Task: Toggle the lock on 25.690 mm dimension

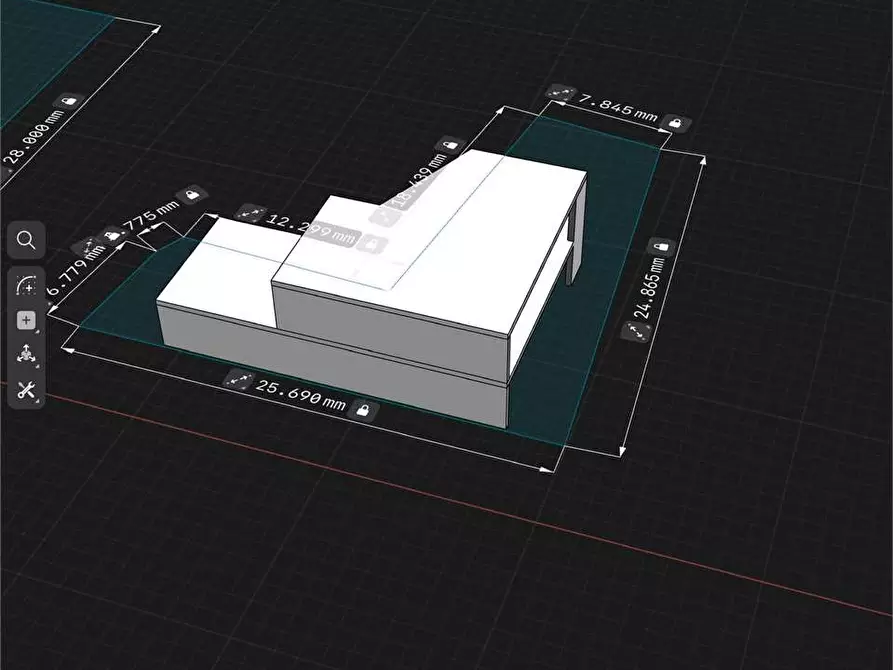Action: tap(365, 410)
